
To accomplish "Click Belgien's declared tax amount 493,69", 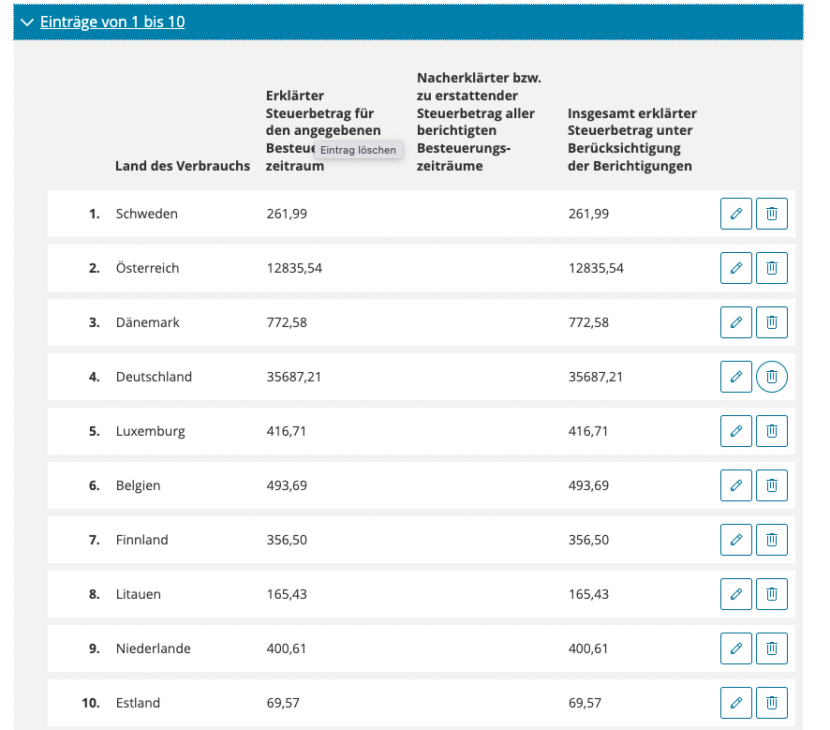I will pyautogui.click(x=286, y=485).
